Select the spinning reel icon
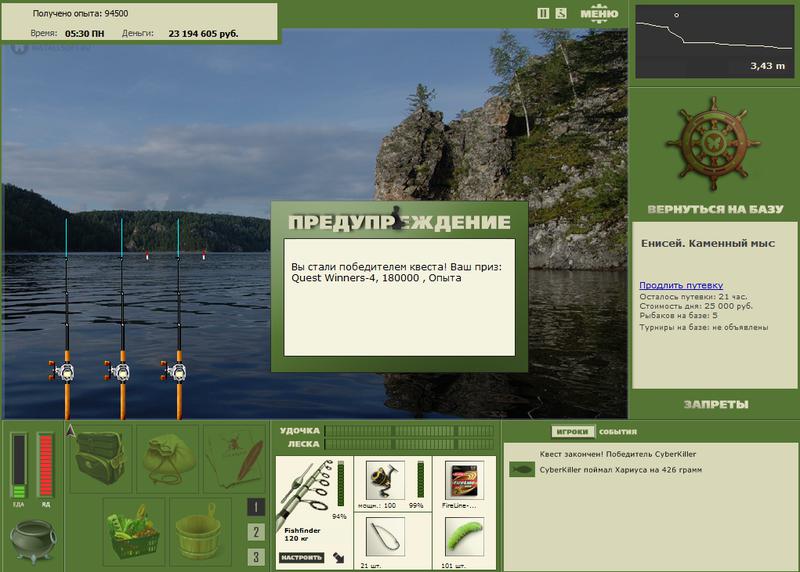This screenshot has width=800, height=572. pyautogui.click(x=385, y=480)
